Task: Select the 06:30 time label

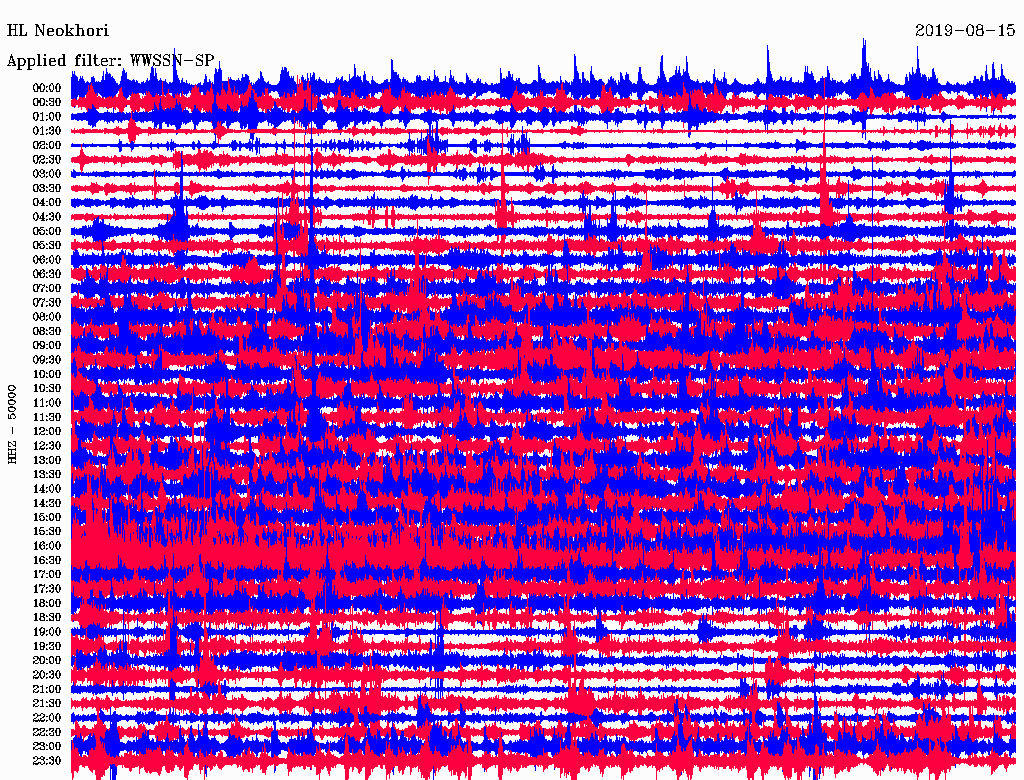Action: 47,274
